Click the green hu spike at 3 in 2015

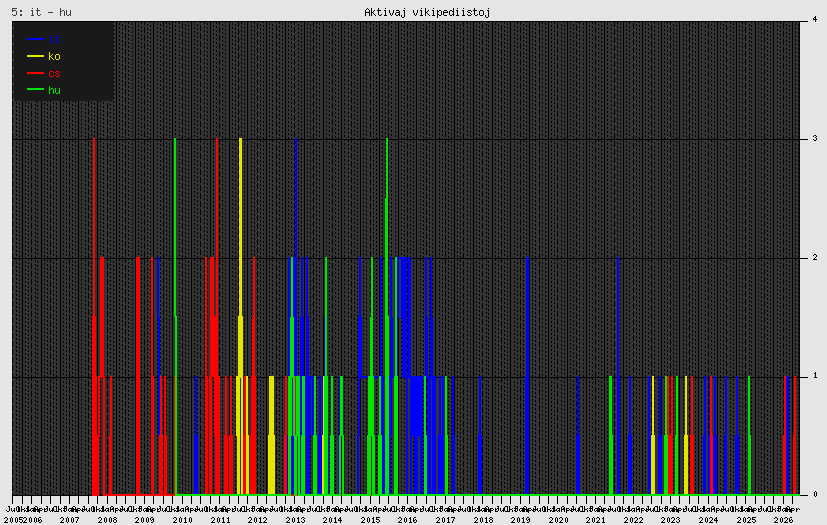[x=387, y=317]
